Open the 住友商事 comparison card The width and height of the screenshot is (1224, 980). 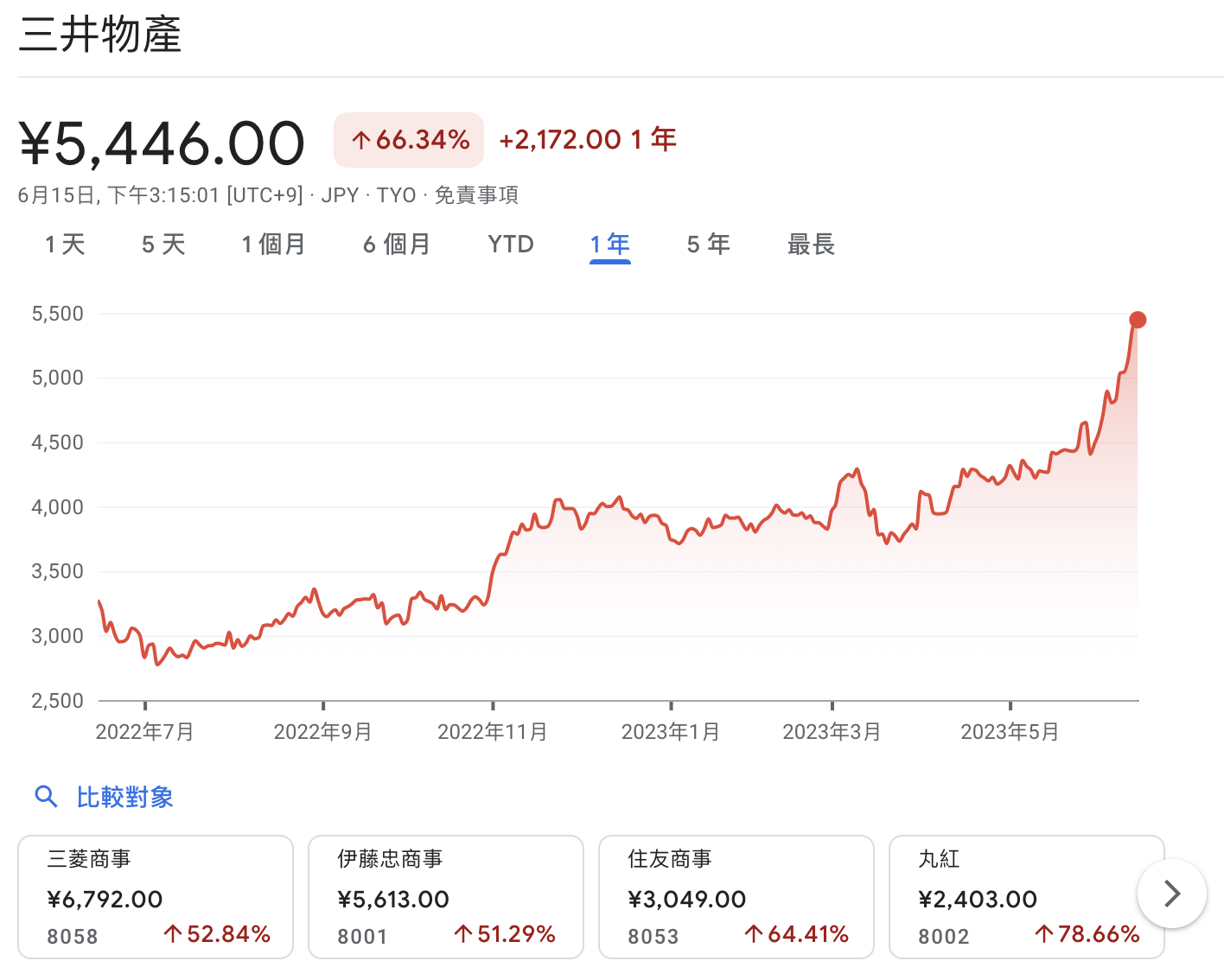(736, 897)
